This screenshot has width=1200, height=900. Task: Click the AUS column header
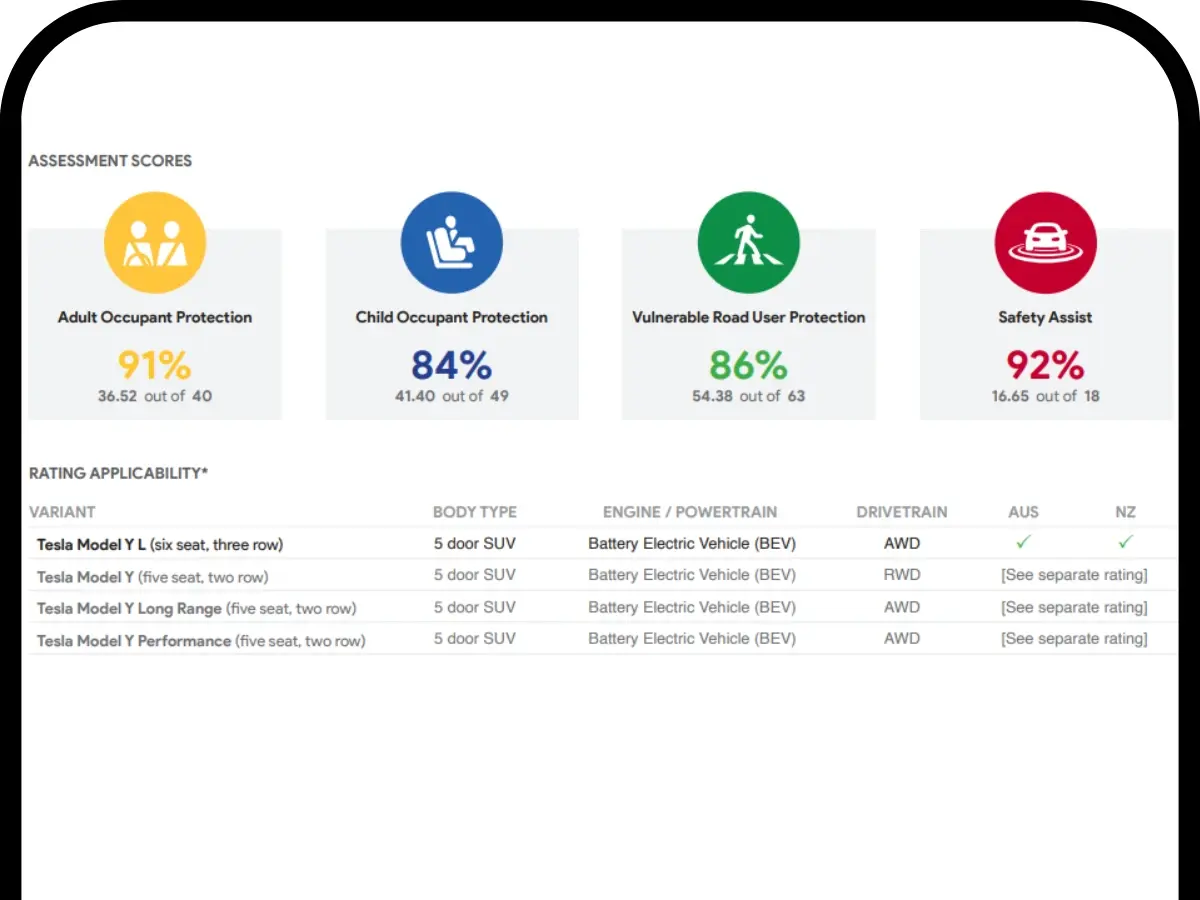1024,512
